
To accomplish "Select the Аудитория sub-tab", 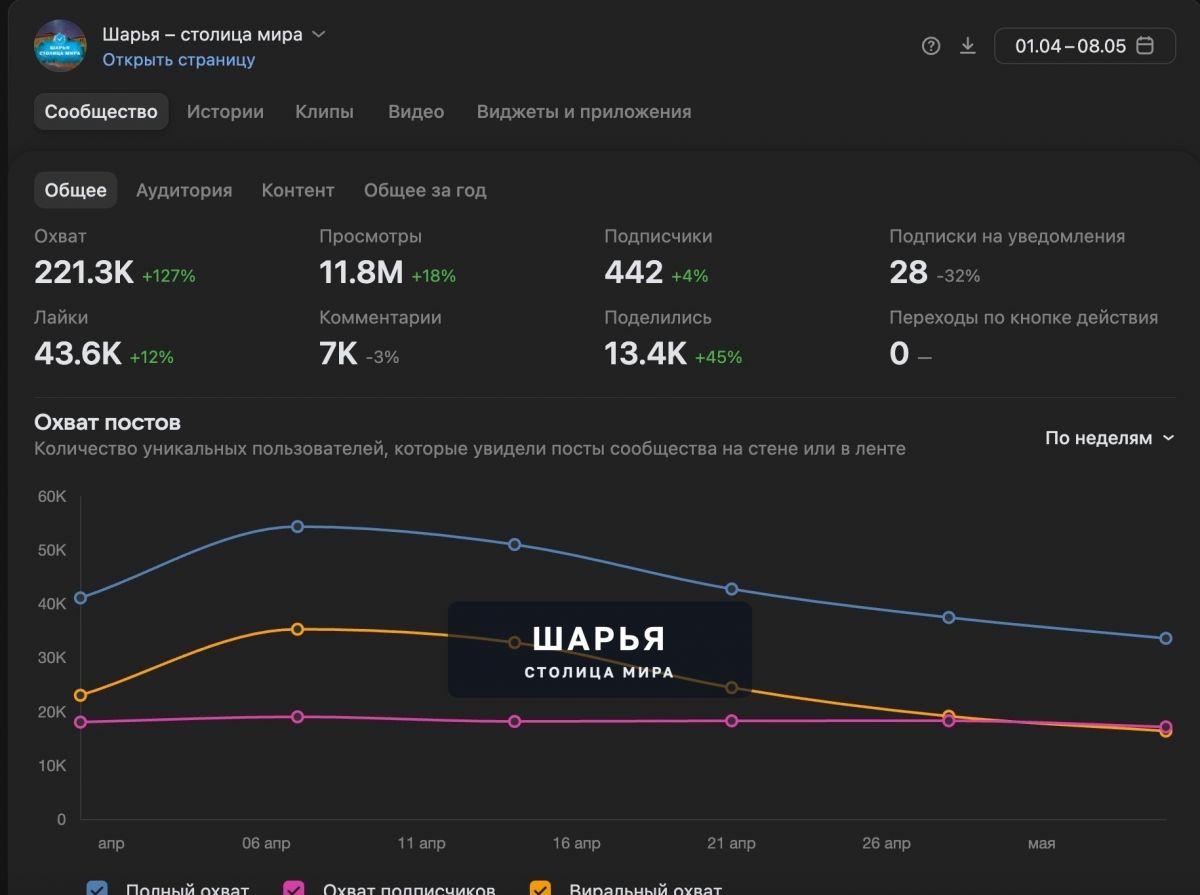I will pos(184,190).
